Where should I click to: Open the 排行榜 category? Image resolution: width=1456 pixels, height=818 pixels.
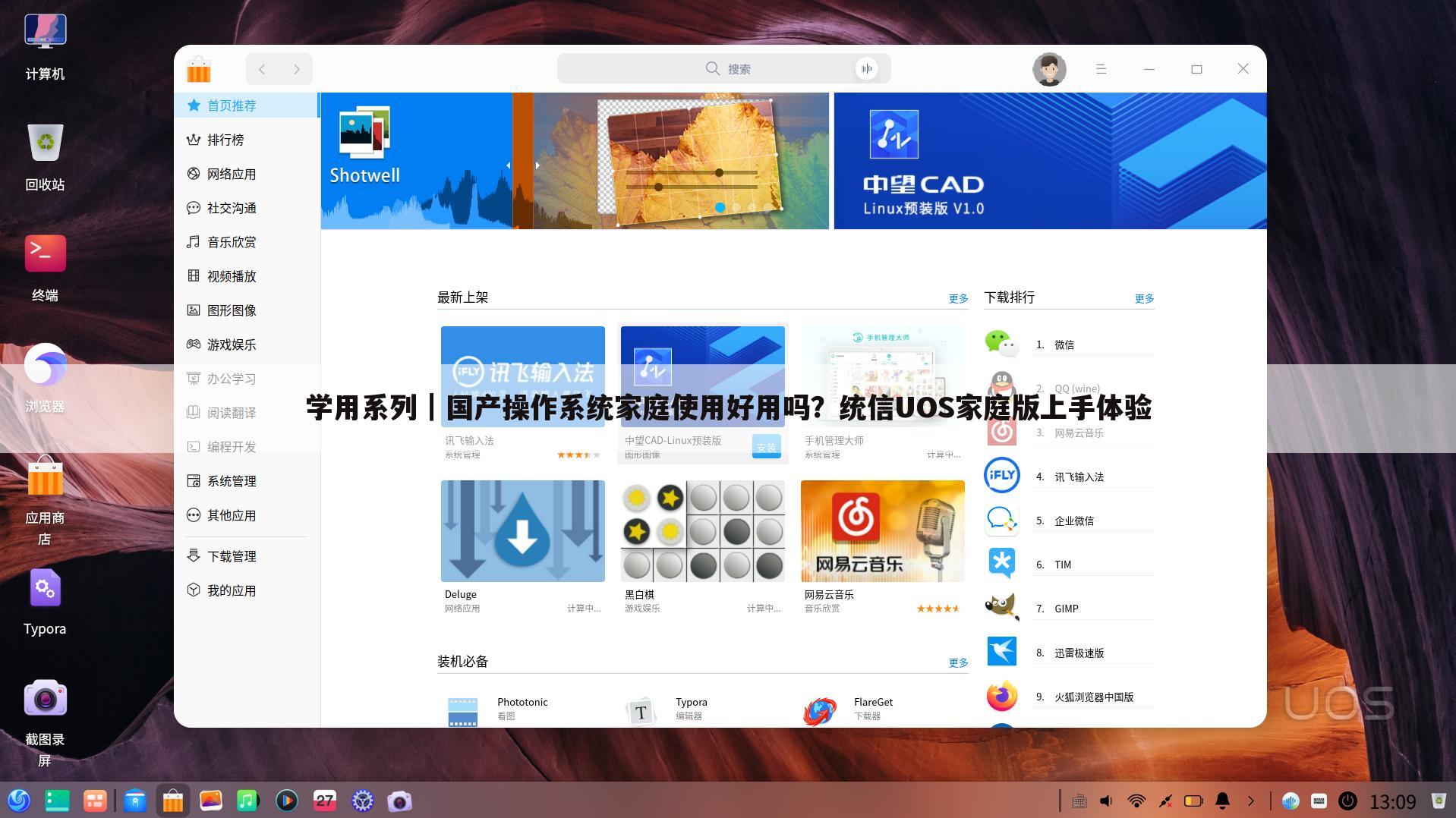pyautogui.click(x=246, y=140)
